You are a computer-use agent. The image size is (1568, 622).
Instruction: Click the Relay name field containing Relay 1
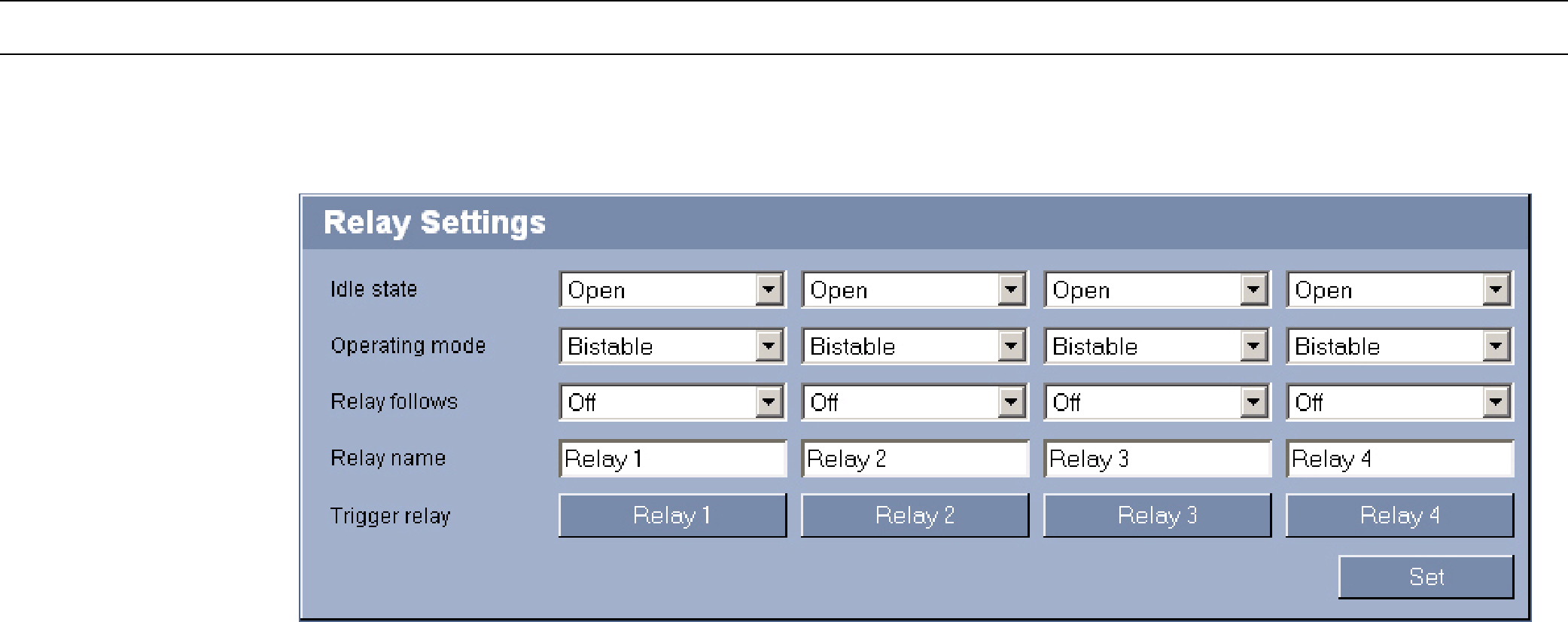(x=672, y=459)
